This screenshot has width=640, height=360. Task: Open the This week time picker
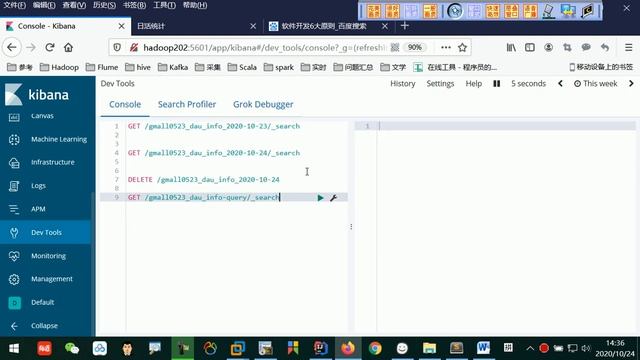pos(596,84)
